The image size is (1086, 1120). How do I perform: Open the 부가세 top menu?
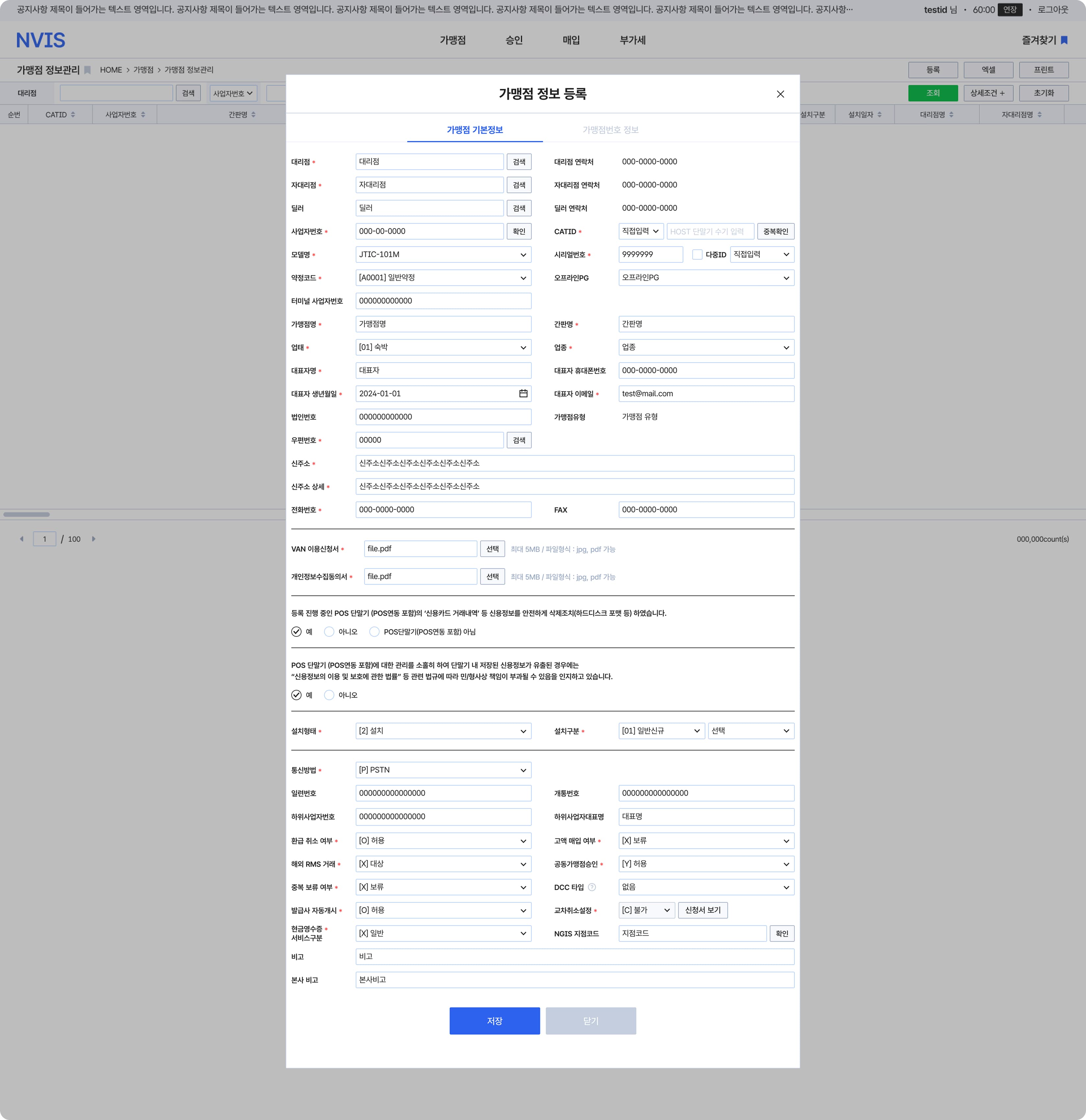[633, 40]
